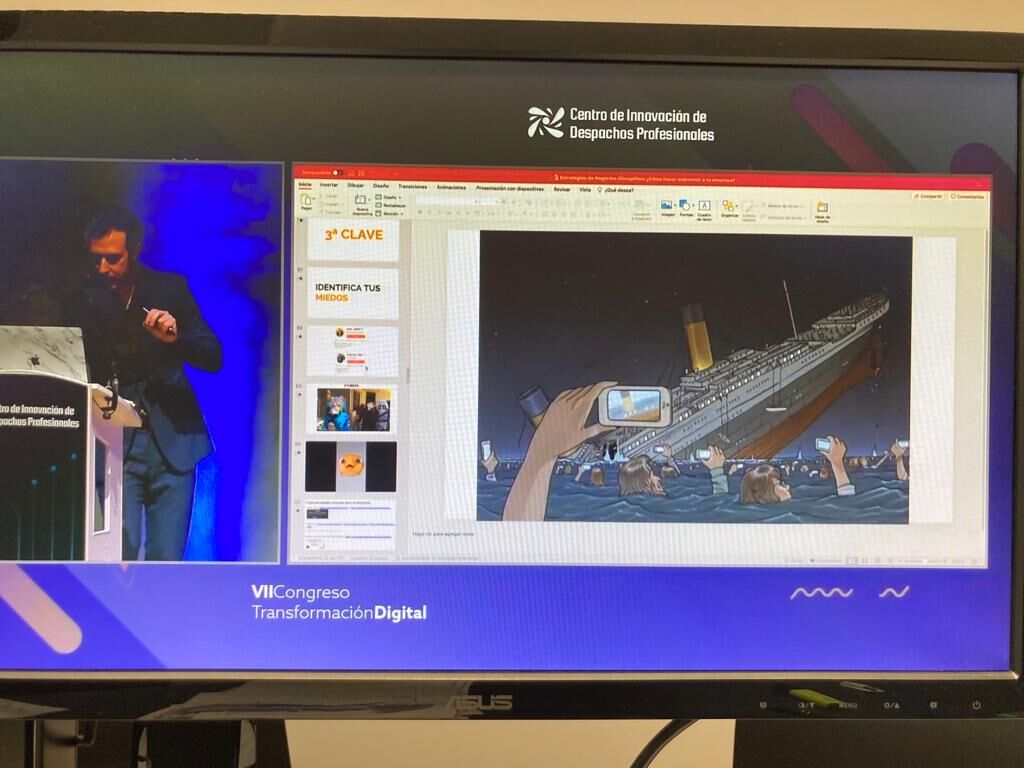
Task: Open the Diseño ribbon tab
Action: coord(381,186)
